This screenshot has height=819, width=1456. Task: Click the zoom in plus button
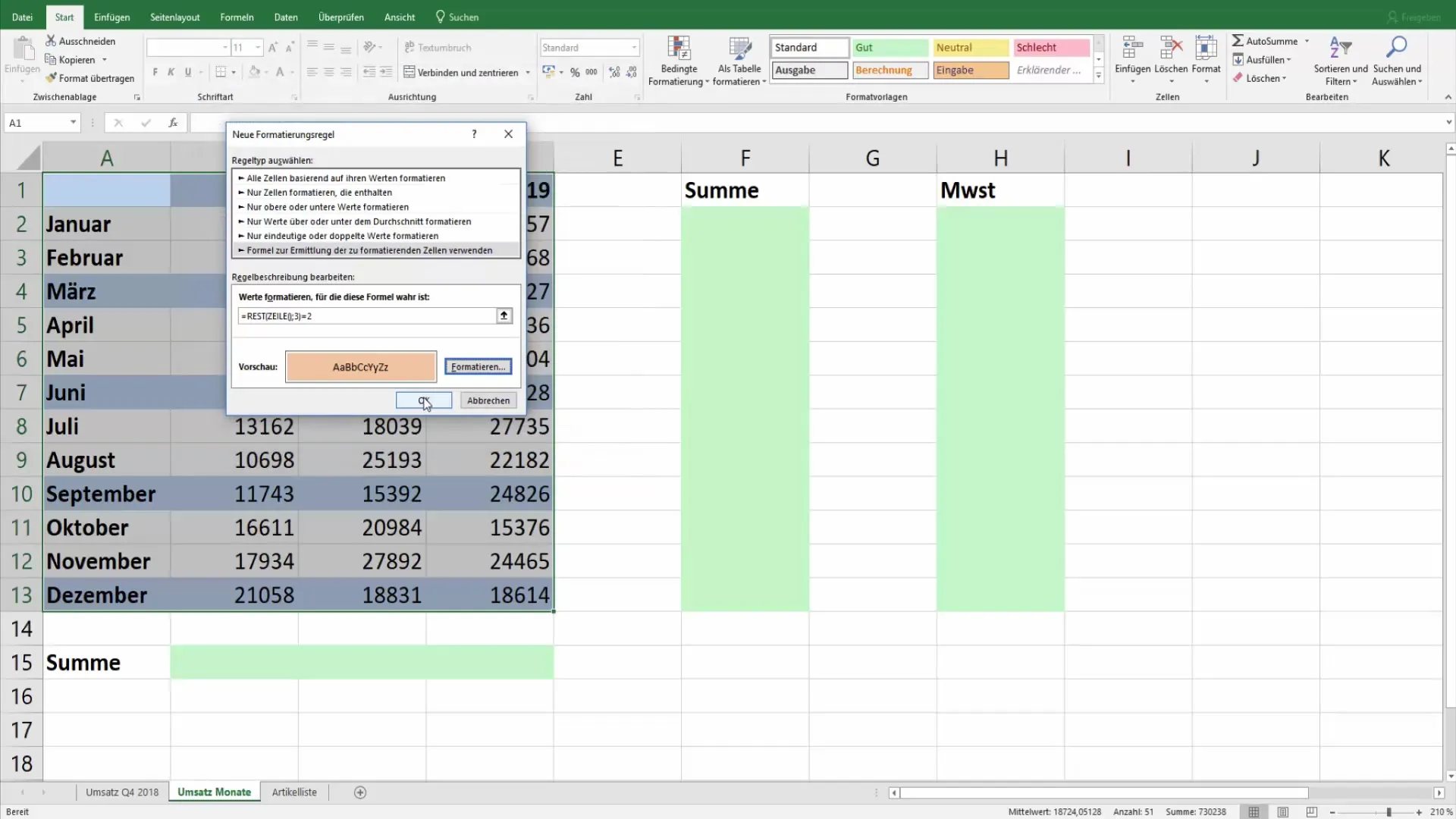[x=1419, y=812]
